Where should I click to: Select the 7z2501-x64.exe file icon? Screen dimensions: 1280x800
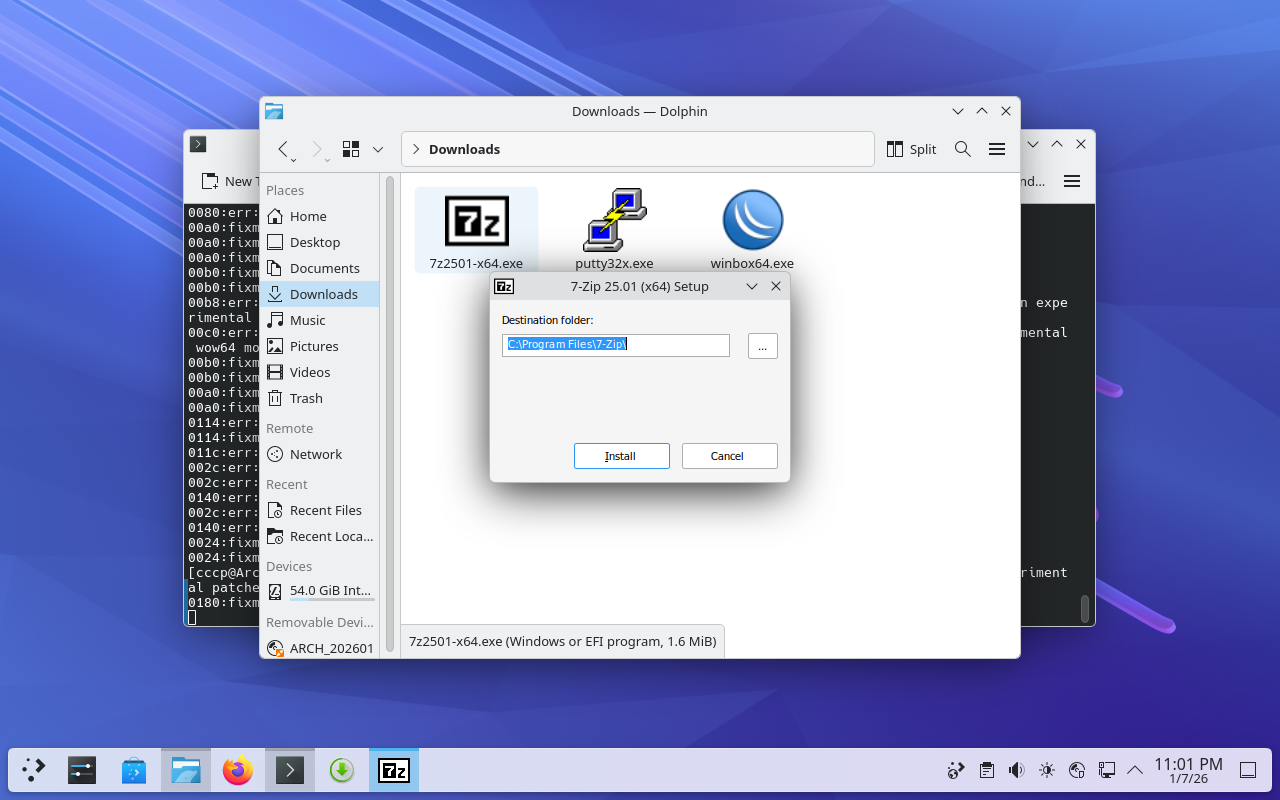point(476,221)
